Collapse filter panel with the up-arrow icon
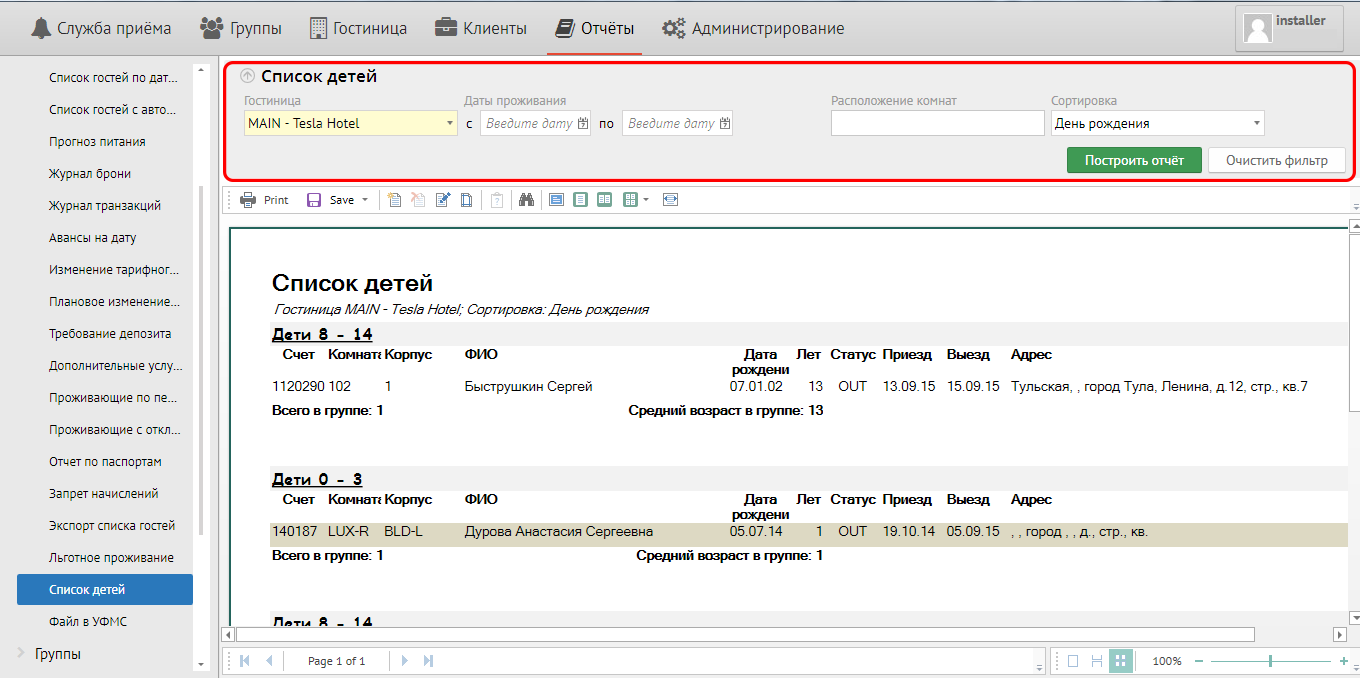Viewport: 1360px width, 678px height. [247, 76]
